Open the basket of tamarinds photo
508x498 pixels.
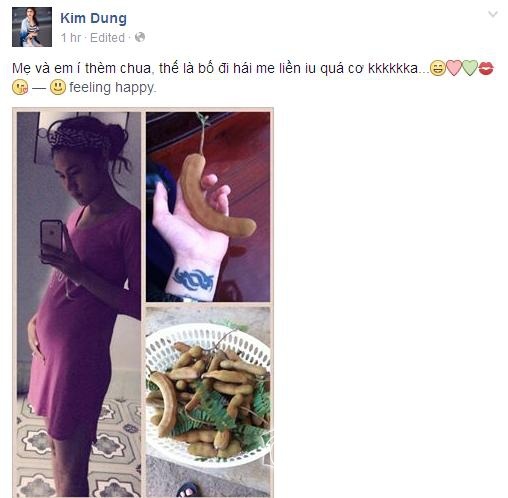(208, 401)
